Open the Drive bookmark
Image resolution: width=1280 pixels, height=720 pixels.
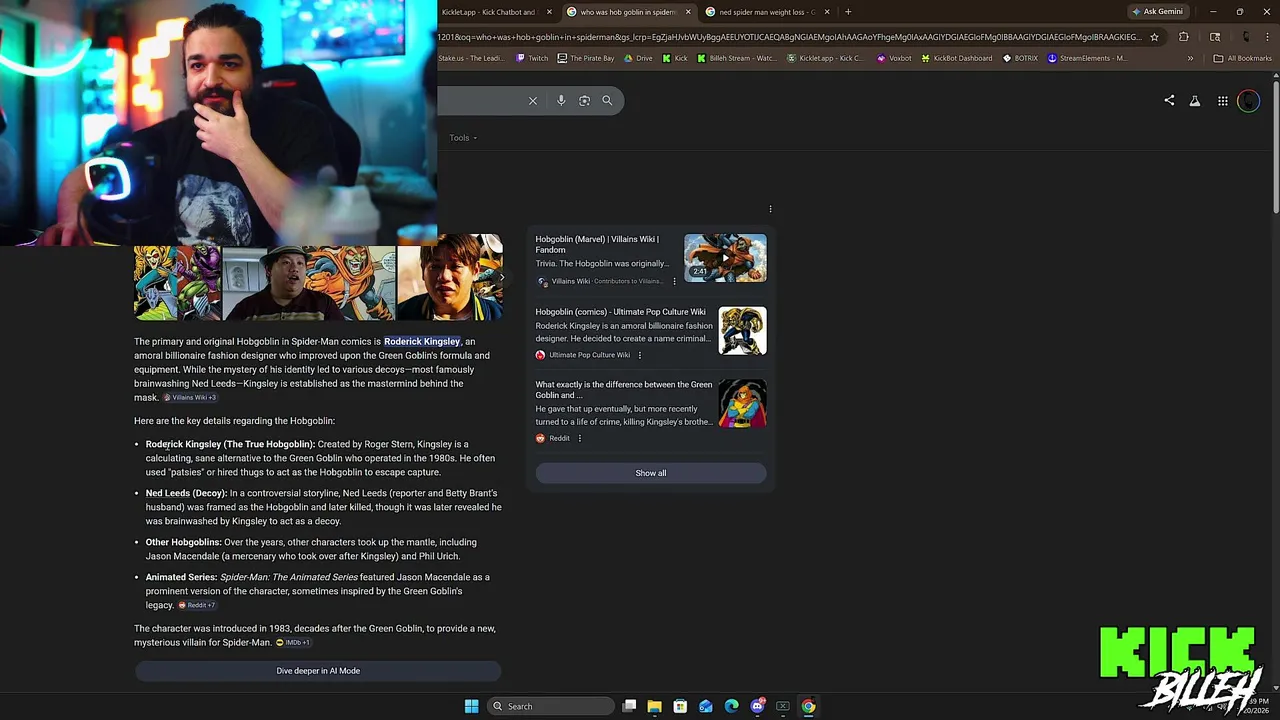click(638, 58)
